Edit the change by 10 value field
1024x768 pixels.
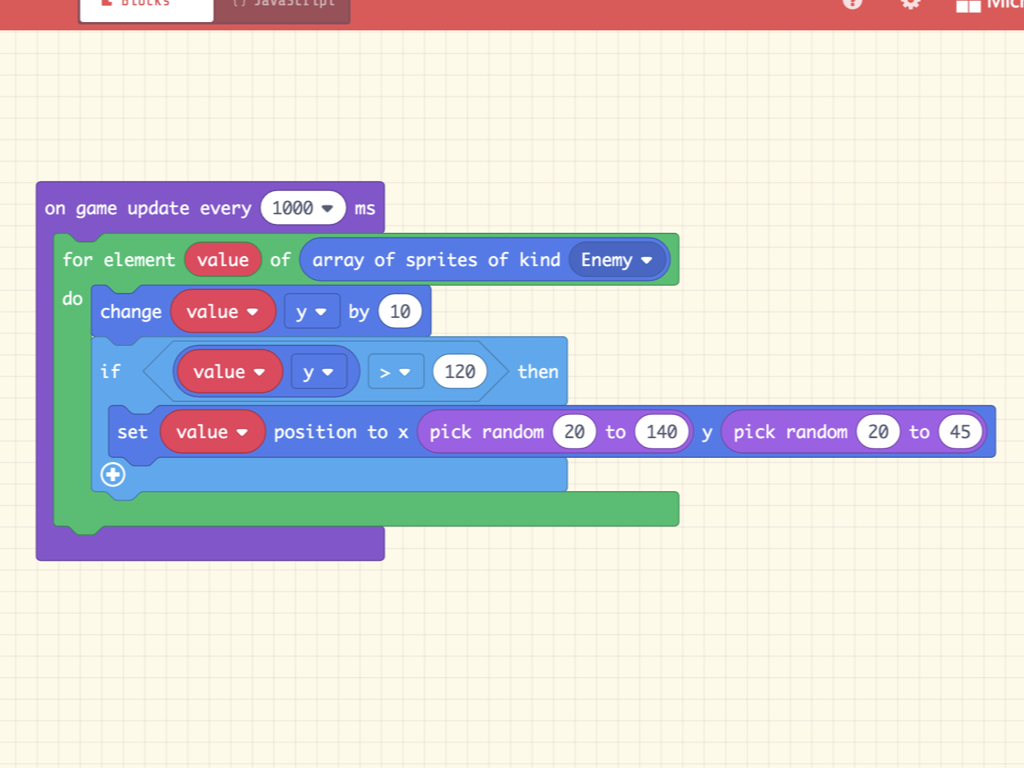[400, 312]
